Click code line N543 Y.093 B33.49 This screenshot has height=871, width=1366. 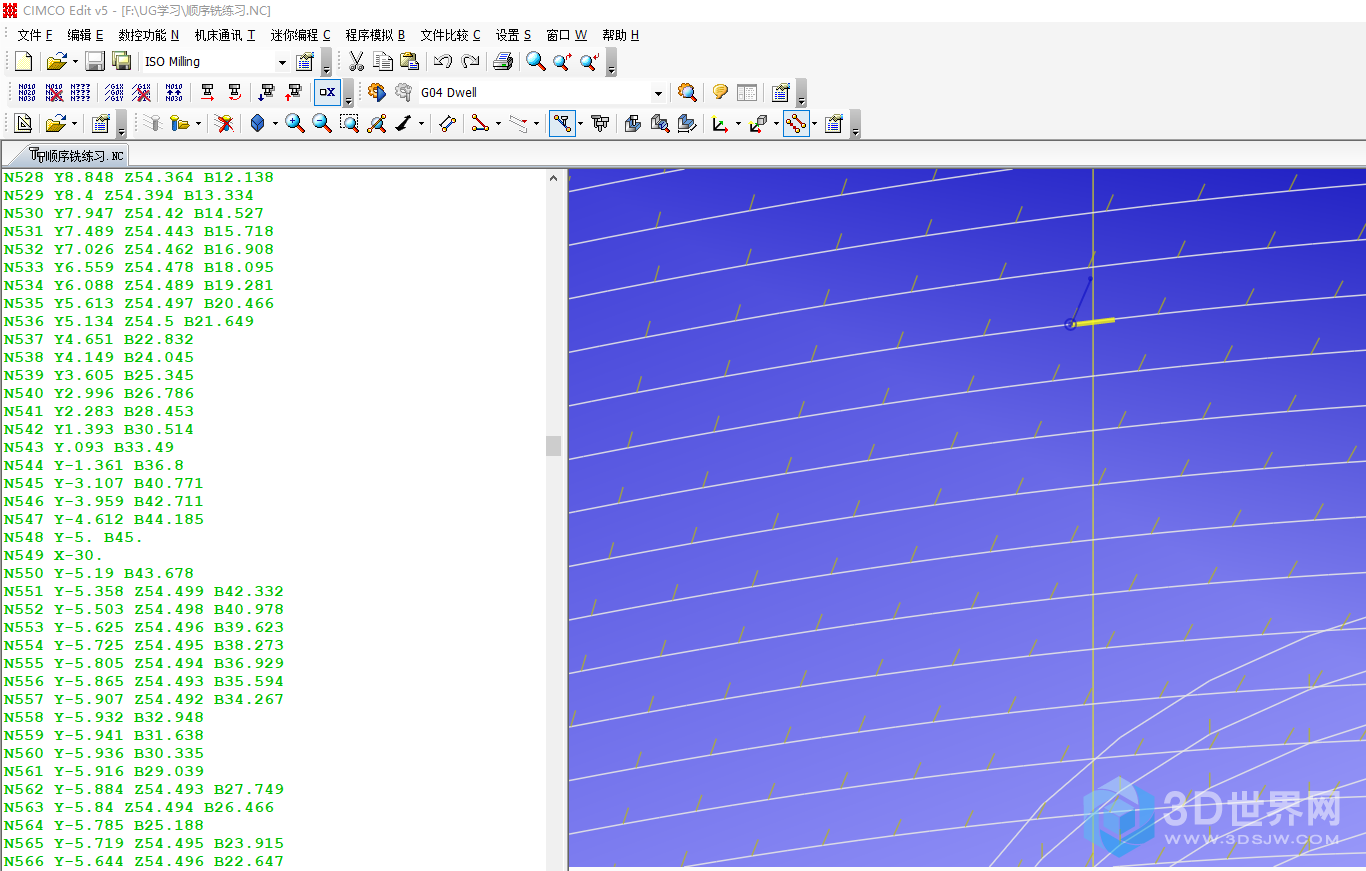pos(89,447)
